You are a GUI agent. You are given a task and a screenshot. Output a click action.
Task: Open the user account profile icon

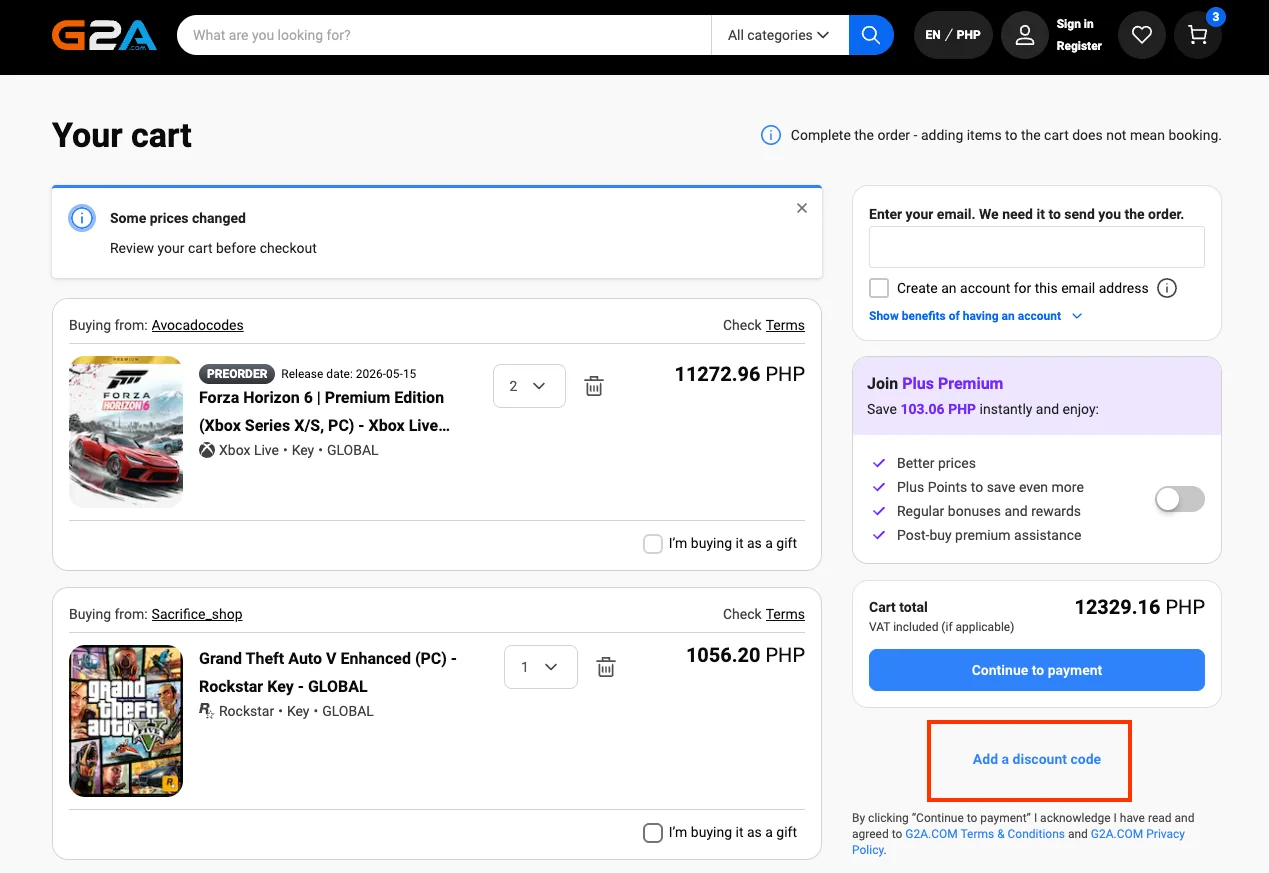coord(1024,35)
